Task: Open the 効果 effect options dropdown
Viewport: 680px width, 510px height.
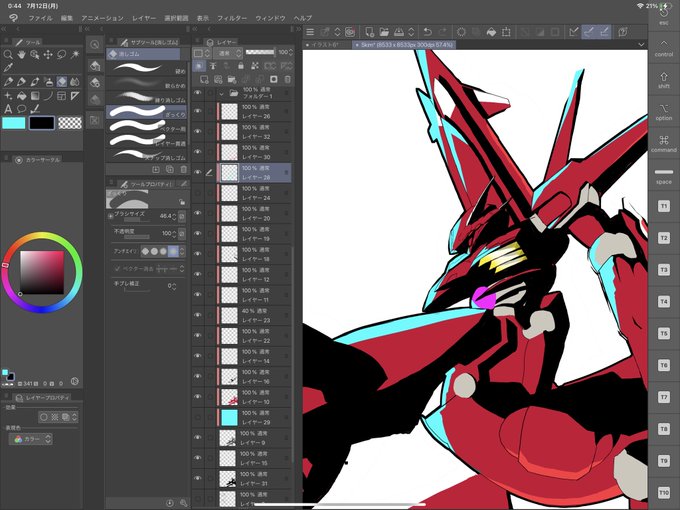Action: [x=75, y=417]
